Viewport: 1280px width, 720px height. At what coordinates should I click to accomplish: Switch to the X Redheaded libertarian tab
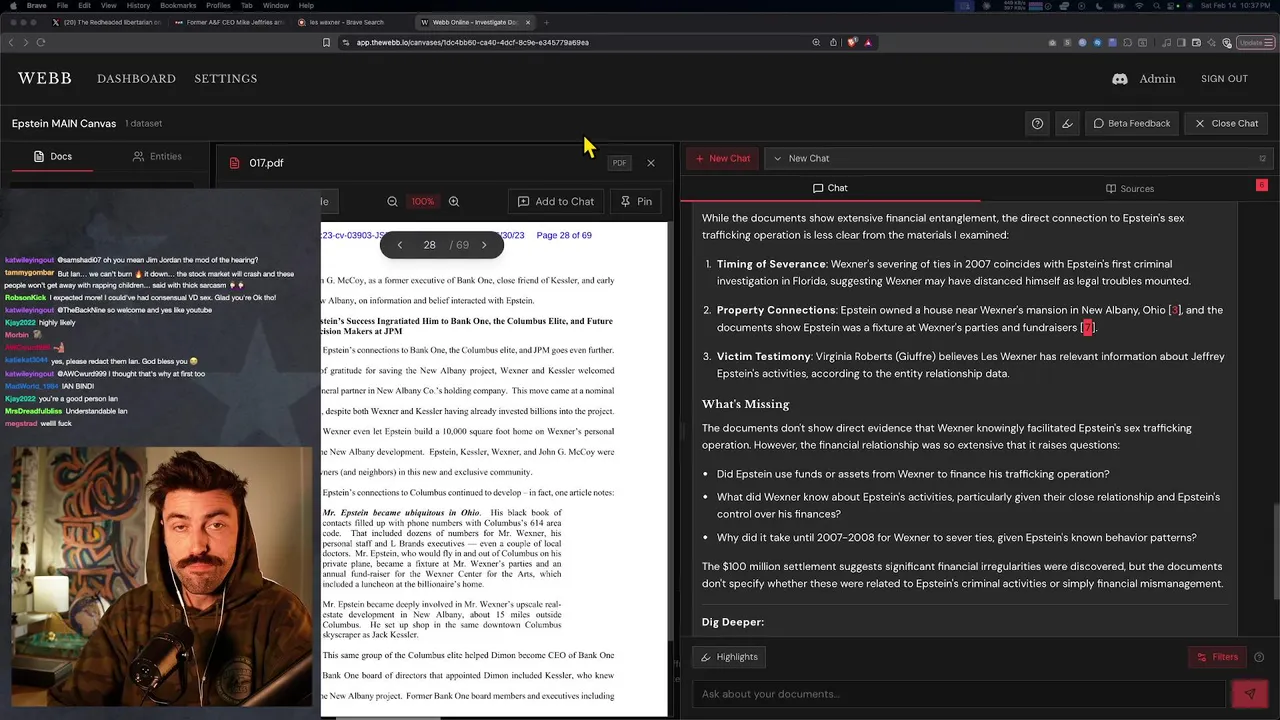[106, 22]
